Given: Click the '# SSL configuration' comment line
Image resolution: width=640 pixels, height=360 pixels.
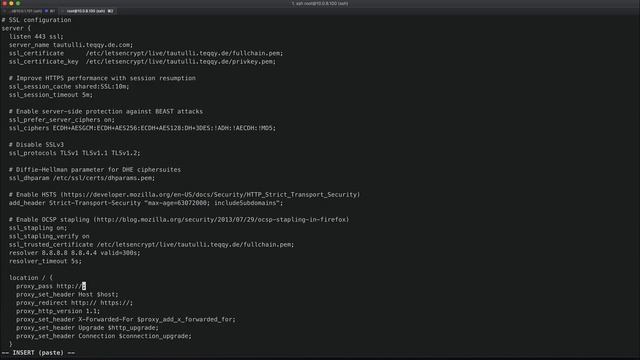Looking at the screenshot, I should point(36,20).
